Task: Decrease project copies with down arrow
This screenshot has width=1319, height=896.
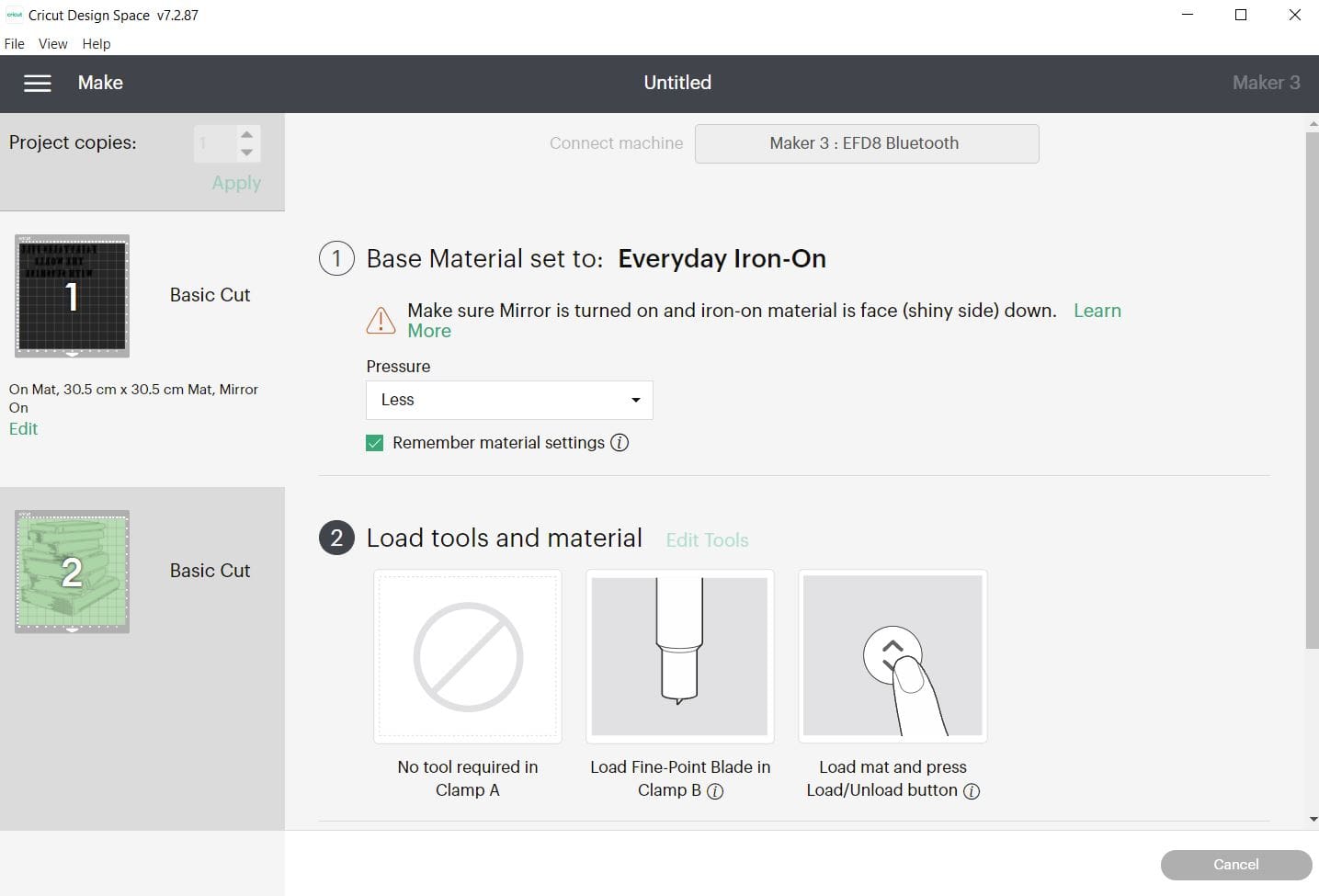Action: click(x=246, y=153)
